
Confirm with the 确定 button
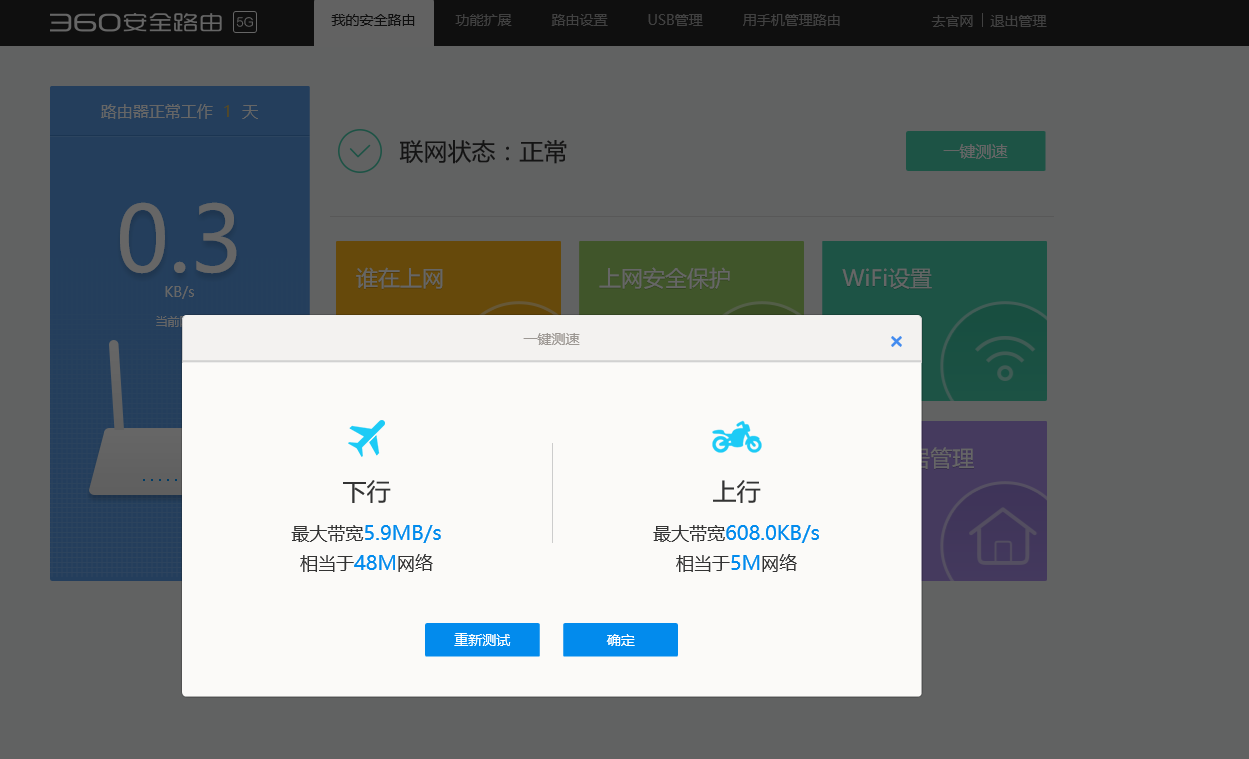click(620, 640)
